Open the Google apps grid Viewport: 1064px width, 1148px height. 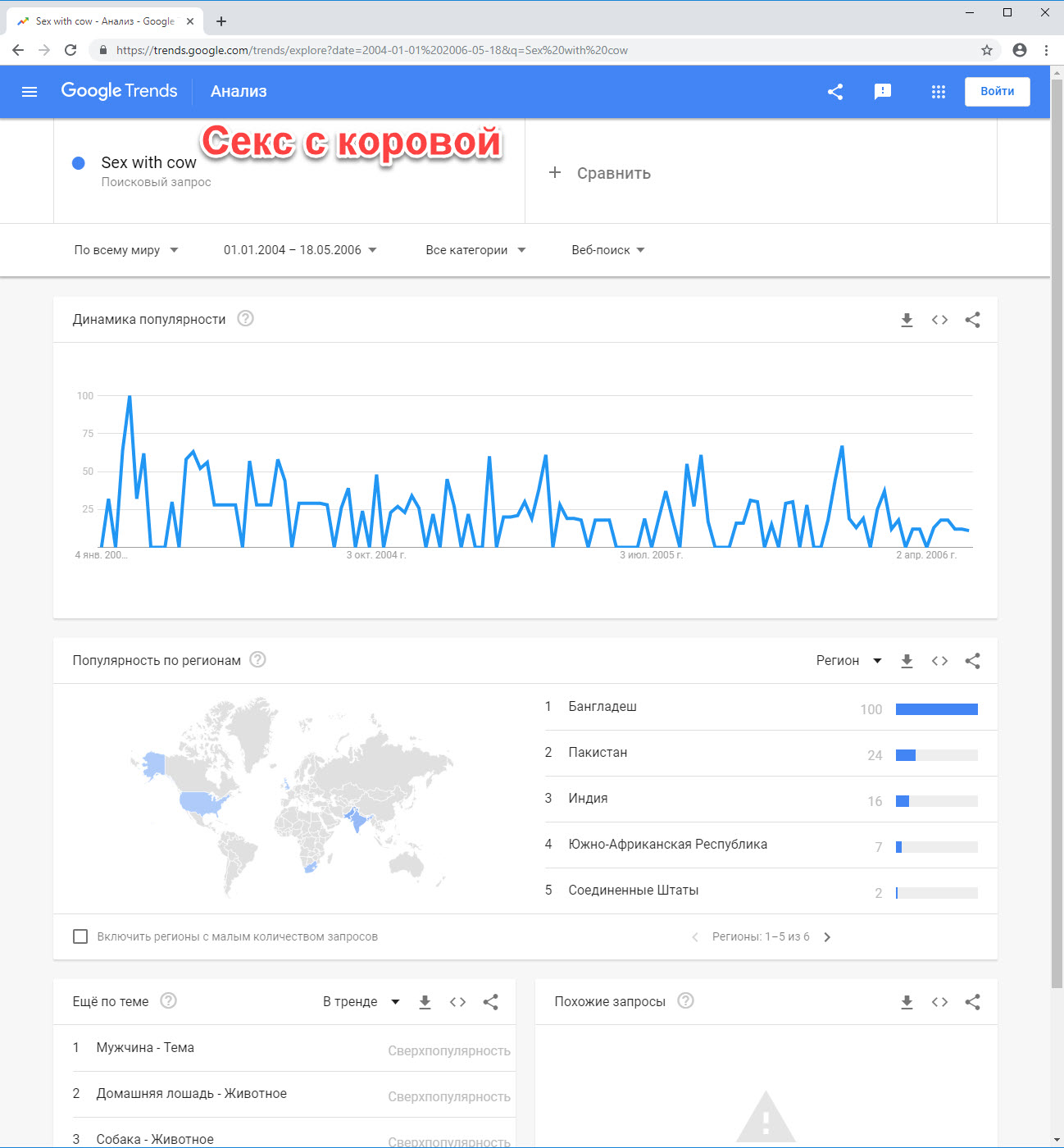point(939,92)
